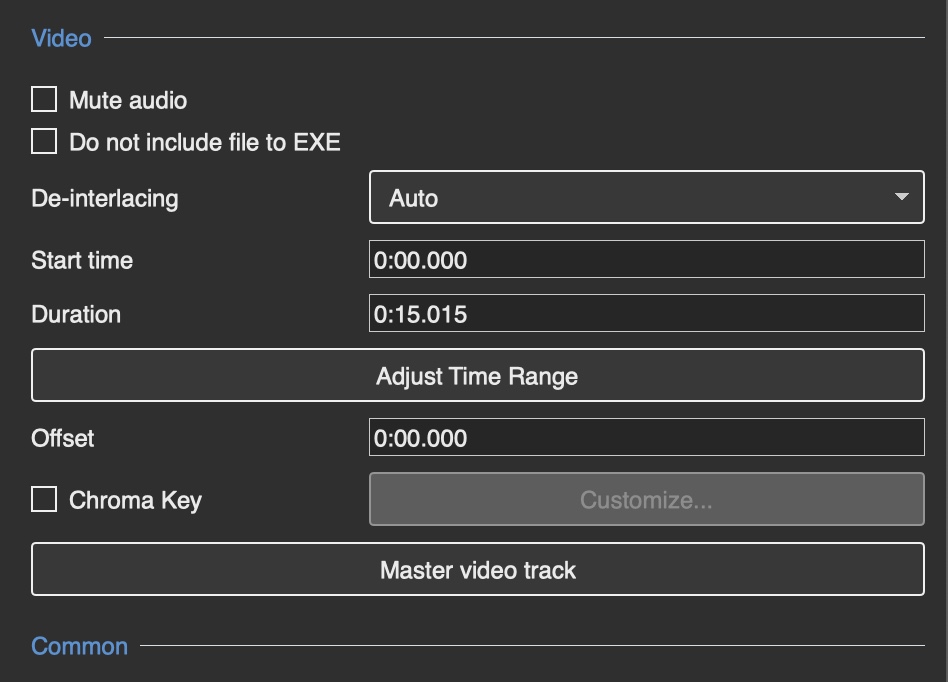This screenshot has width=948, height=682.
Task: Click the De-interlacing label
Action: click(105, 198)
